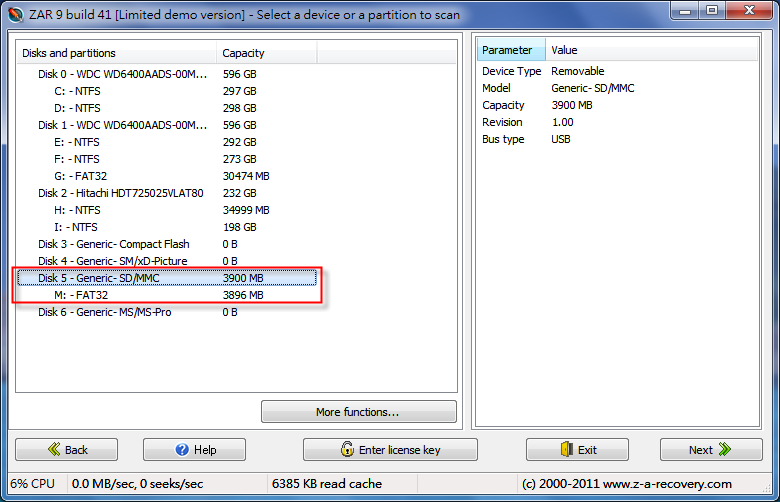Click the green double-arrow on Next button
This screenshot has width=780, height=502.
pos(725,449)
